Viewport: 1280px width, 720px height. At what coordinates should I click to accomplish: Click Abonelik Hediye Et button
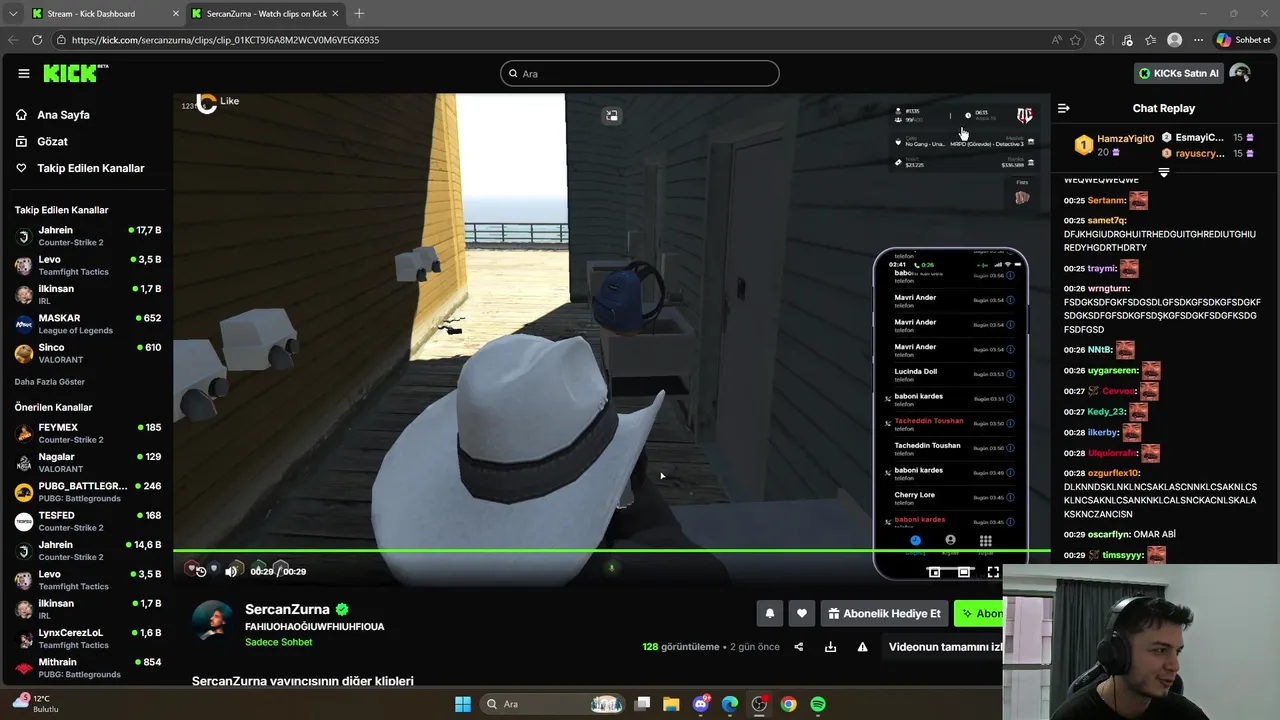(884, 614)
